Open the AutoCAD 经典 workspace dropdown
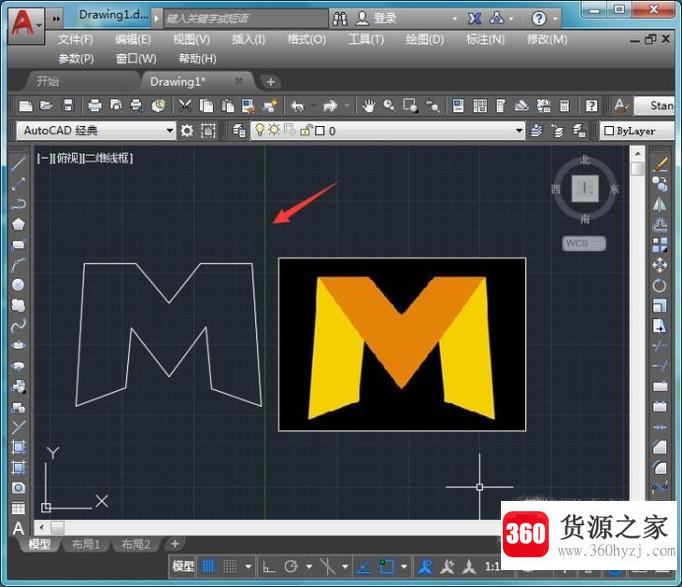The width and height of the screenshot is (682, 587). 96,130
